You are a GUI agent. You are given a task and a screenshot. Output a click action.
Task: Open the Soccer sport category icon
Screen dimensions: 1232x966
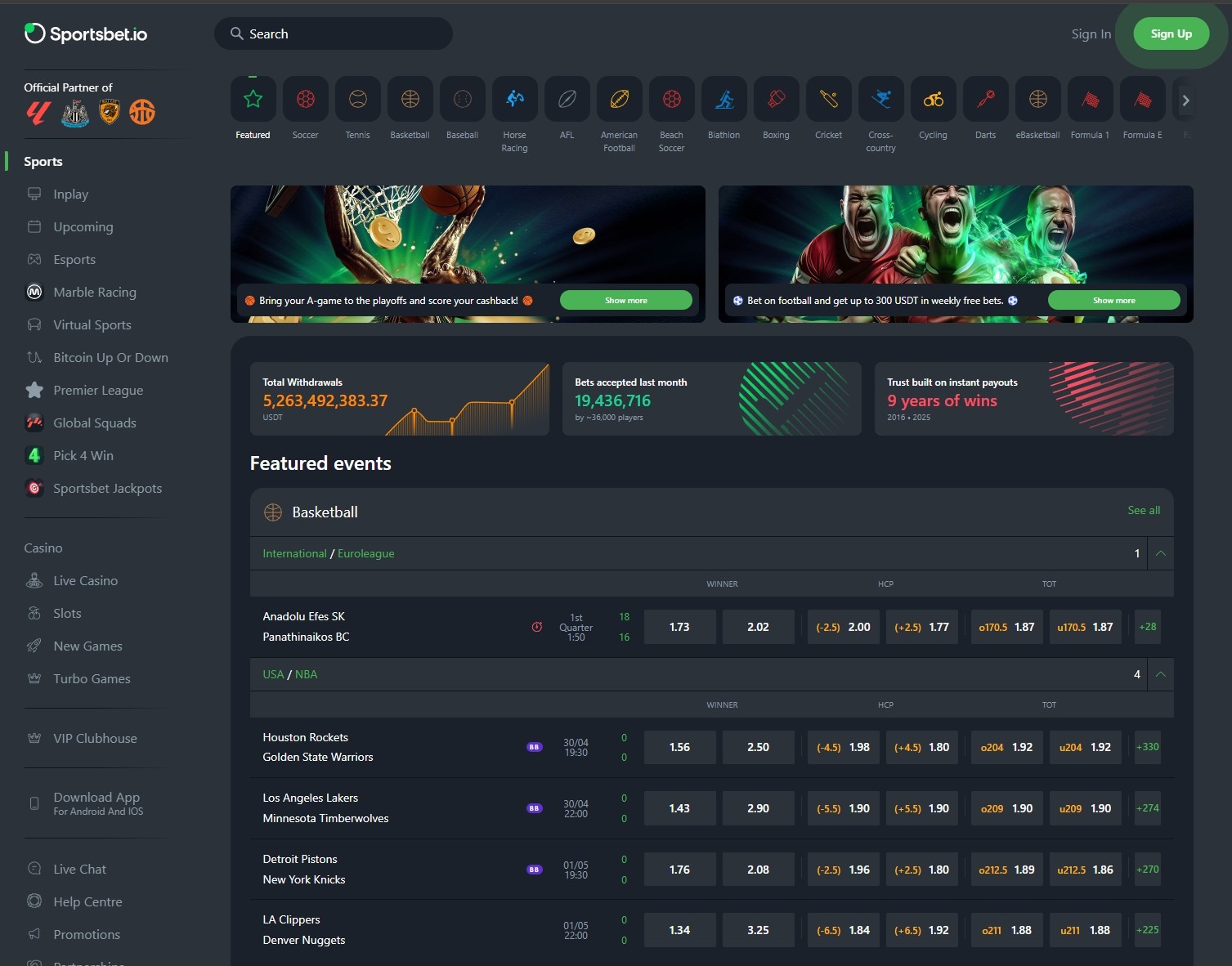(x=306, y=100)
